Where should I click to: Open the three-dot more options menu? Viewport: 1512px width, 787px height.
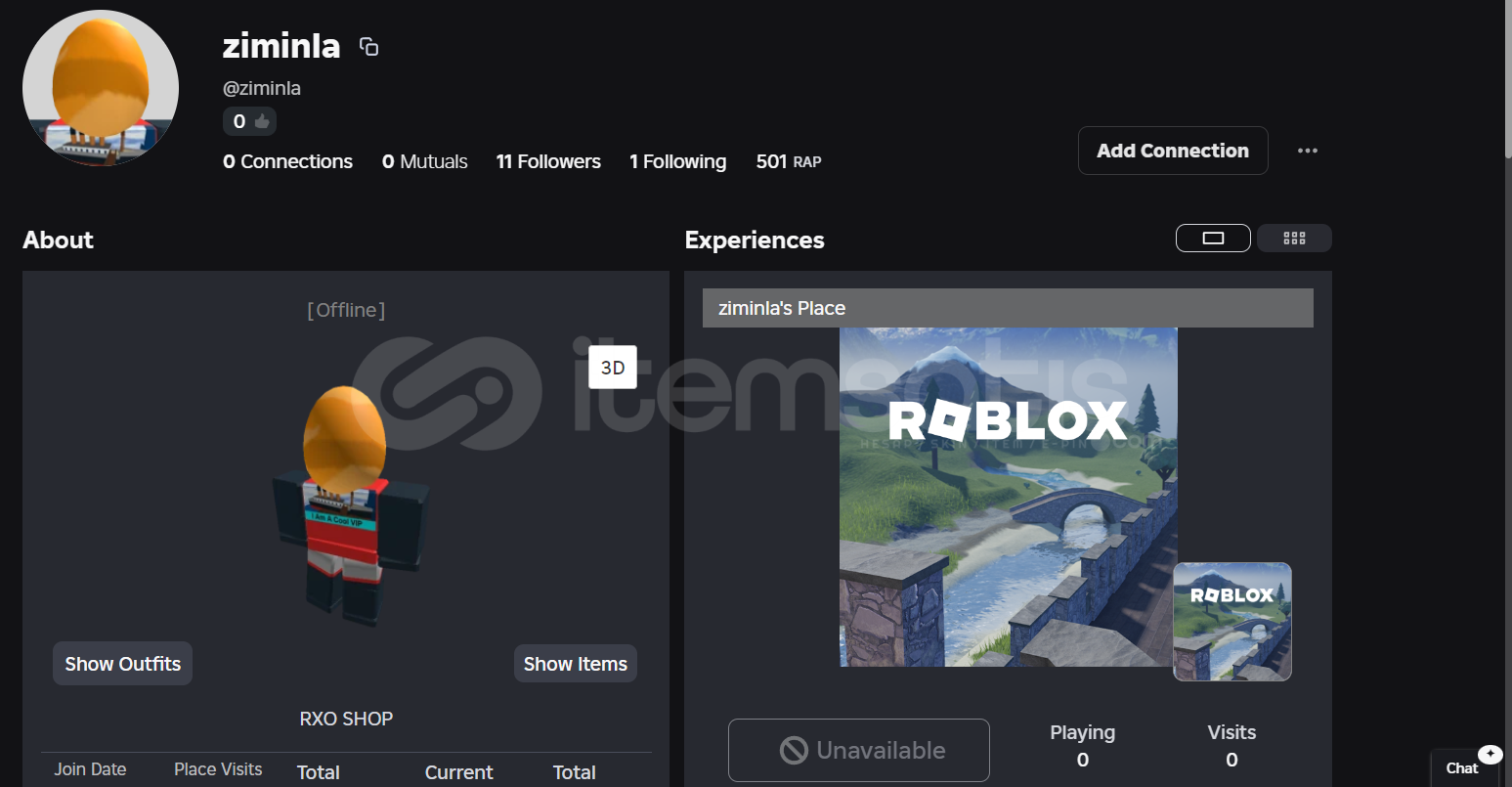1308,151
